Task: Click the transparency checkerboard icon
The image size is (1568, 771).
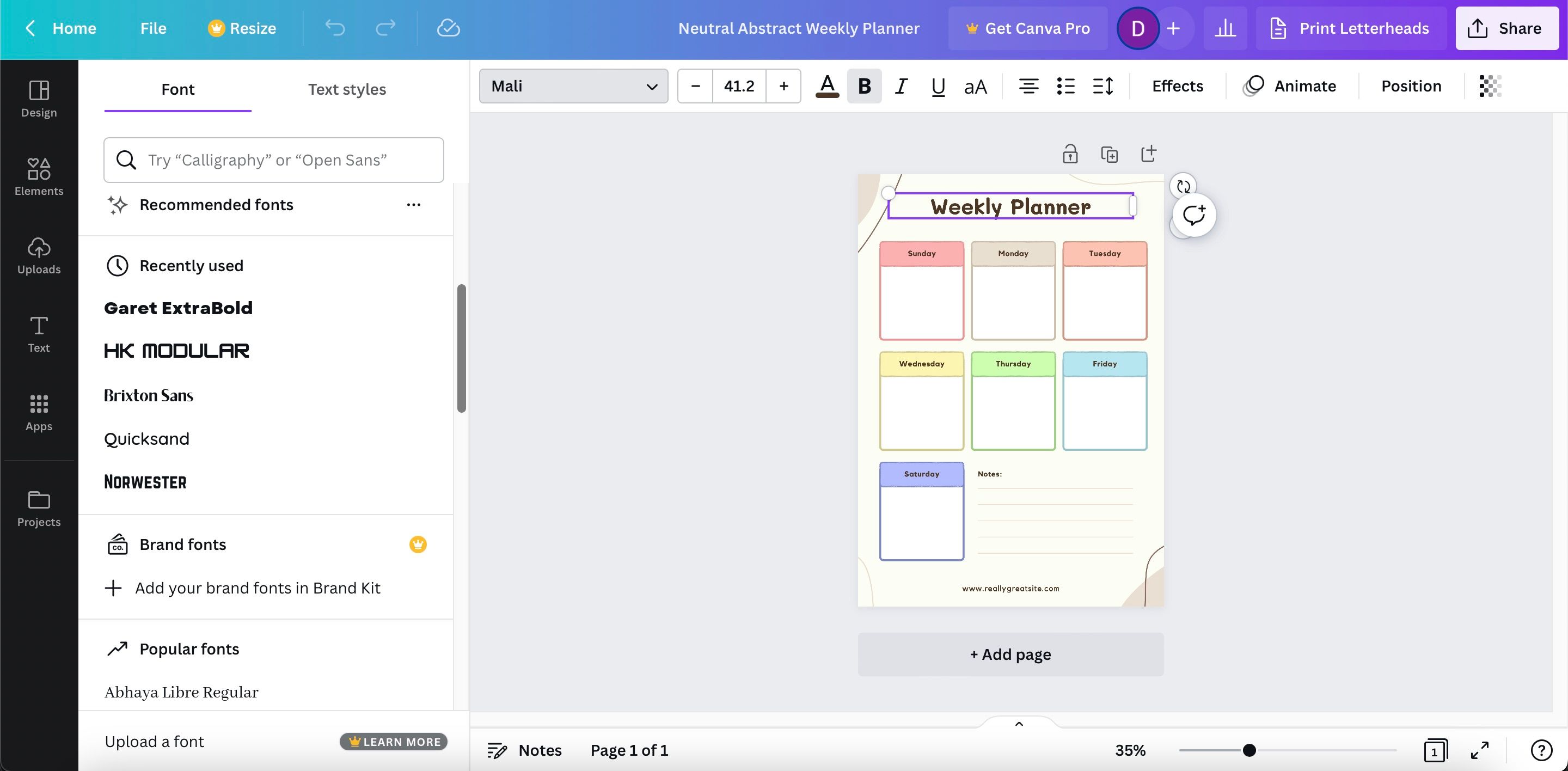Action: coord(1490,87)
